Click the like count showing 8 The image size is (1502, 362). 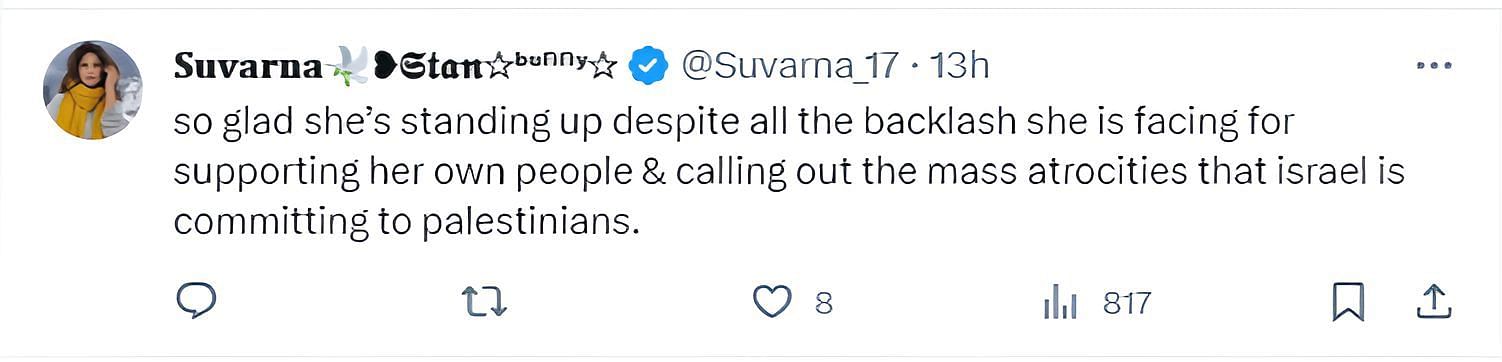[x=823, y=302]
